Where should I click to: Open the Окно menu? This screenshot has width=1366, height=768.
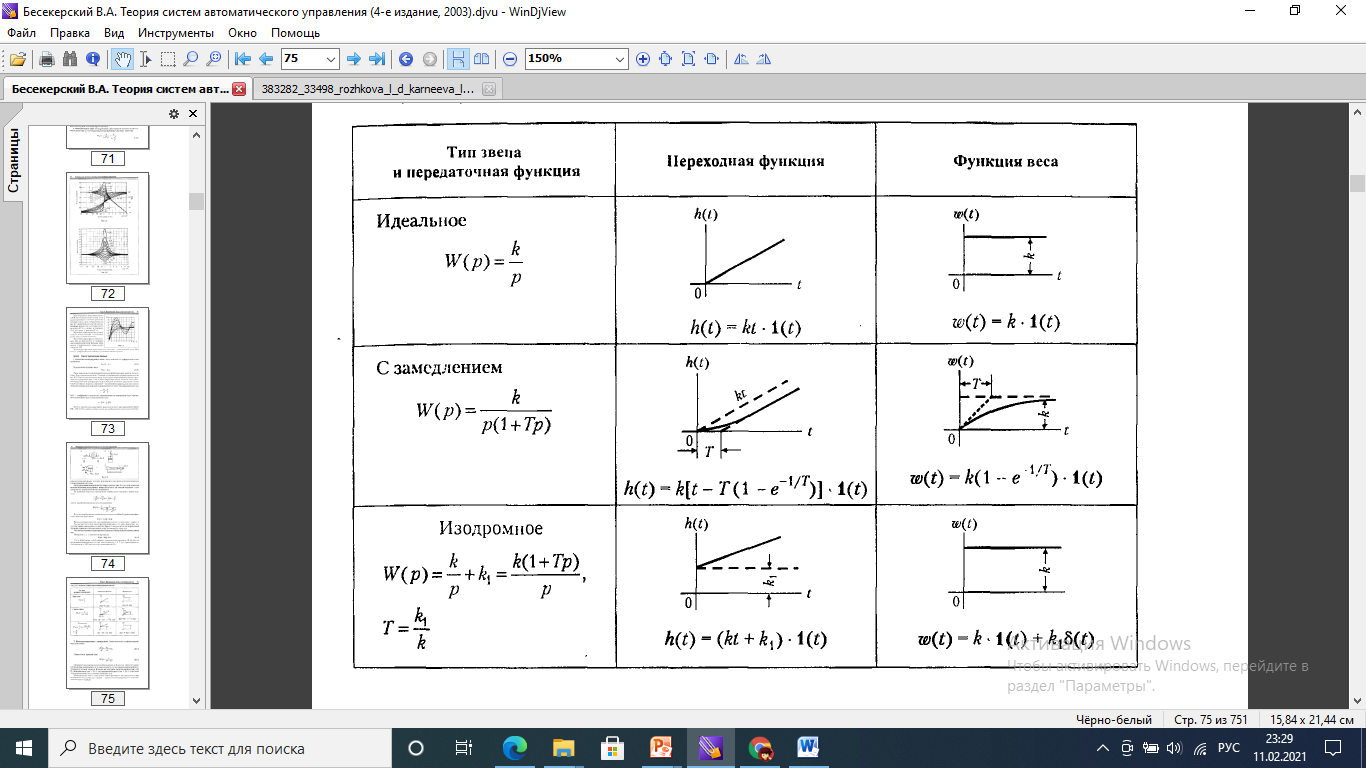click(243, 33)
